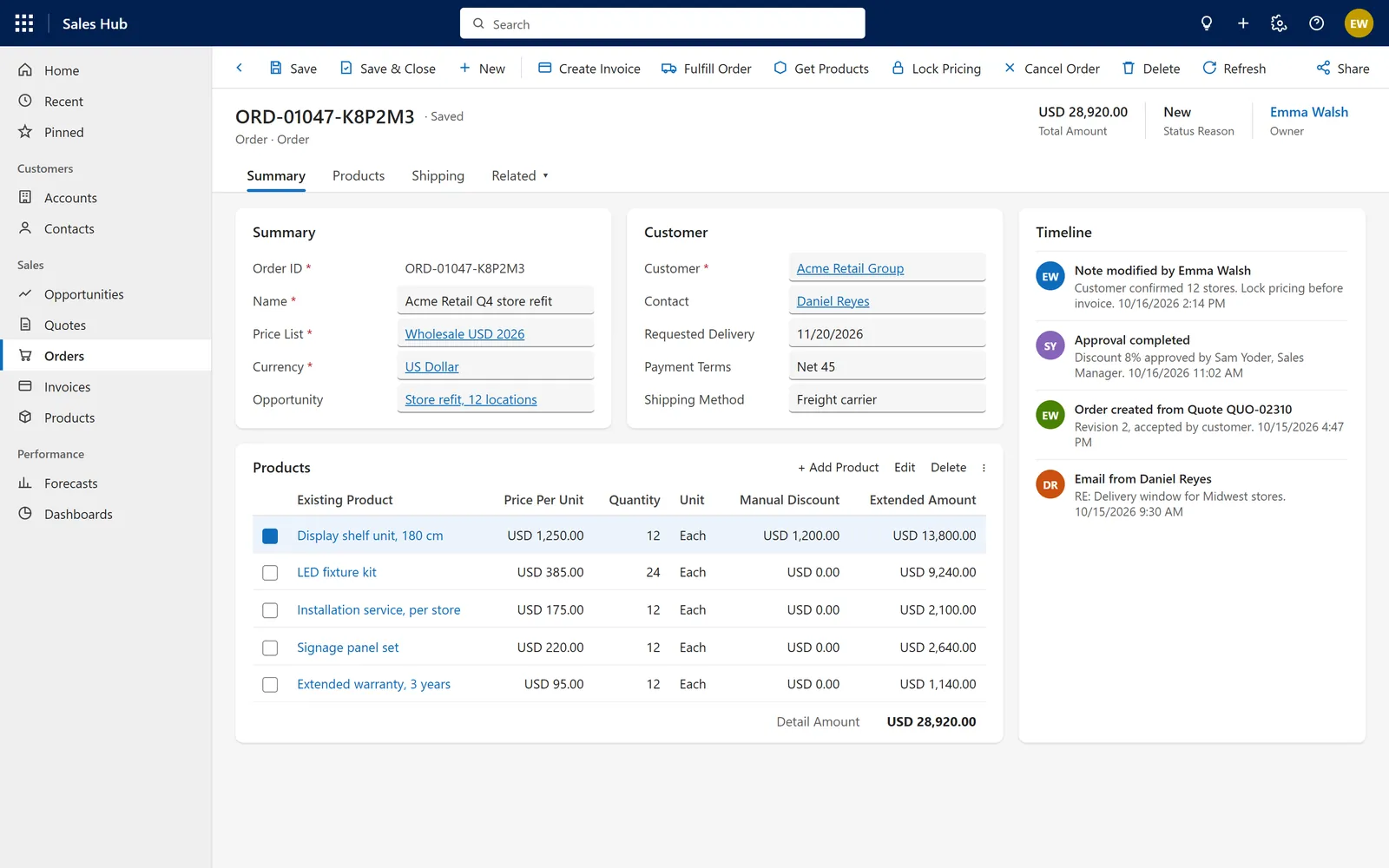1389x868 pixels.
Task: Tick the Extended warranty row checkbox
Action: click(x=270, y=685)
